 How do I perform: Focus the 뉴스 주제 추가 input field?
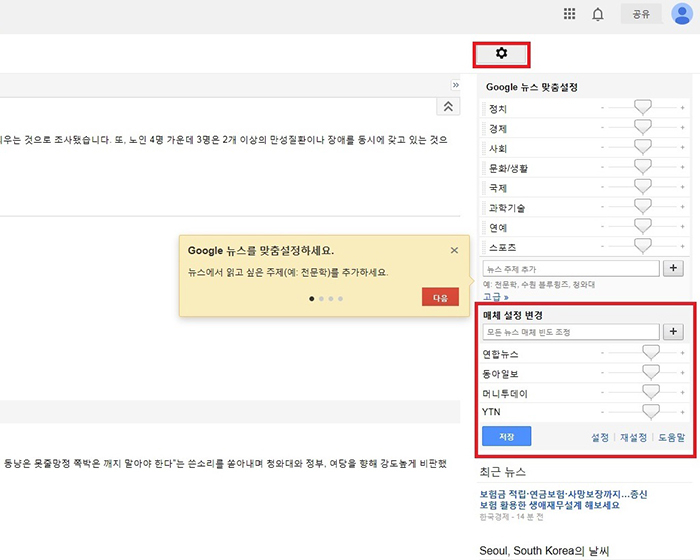click(570, 268)
